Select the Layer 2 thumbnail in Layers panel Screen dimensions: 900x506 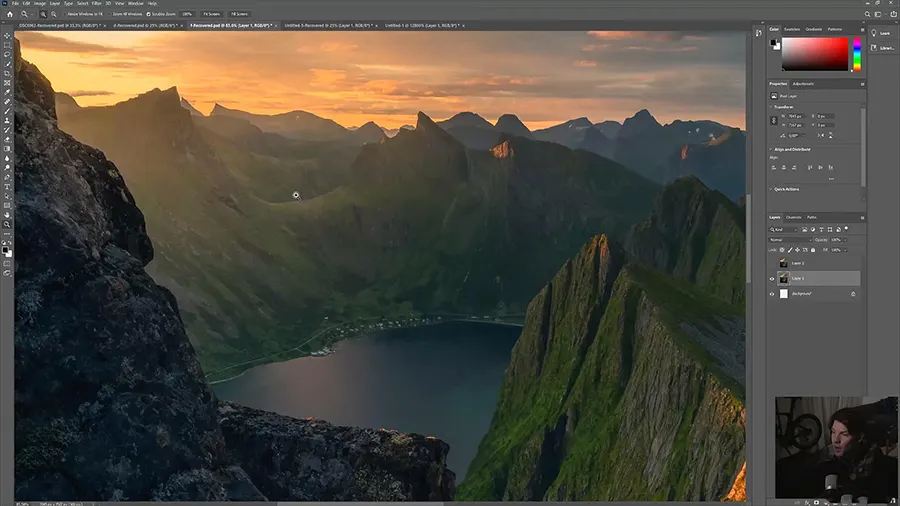(783, 263)
